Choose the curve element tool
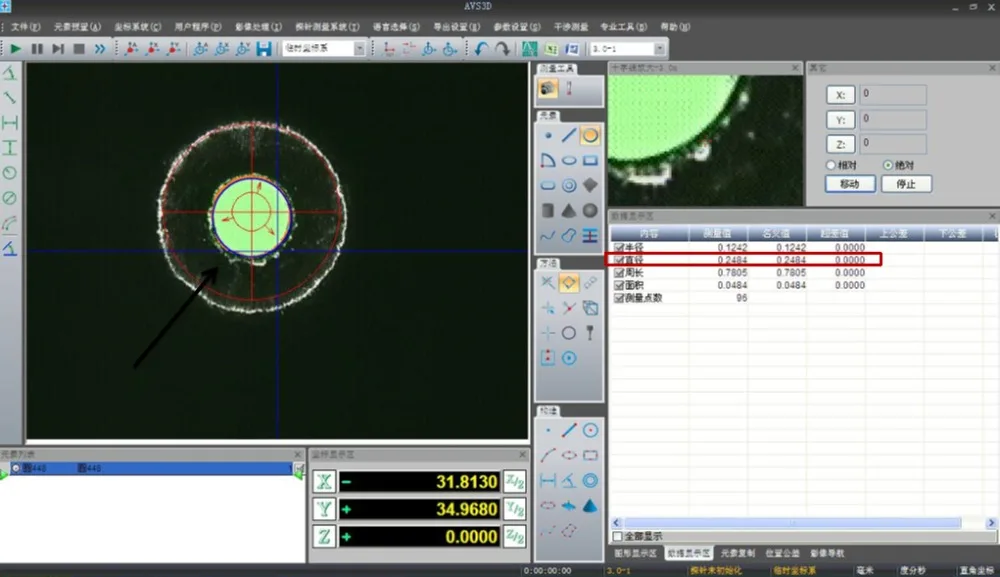This screenshot has height=577, width=1000. click(548, 236)
